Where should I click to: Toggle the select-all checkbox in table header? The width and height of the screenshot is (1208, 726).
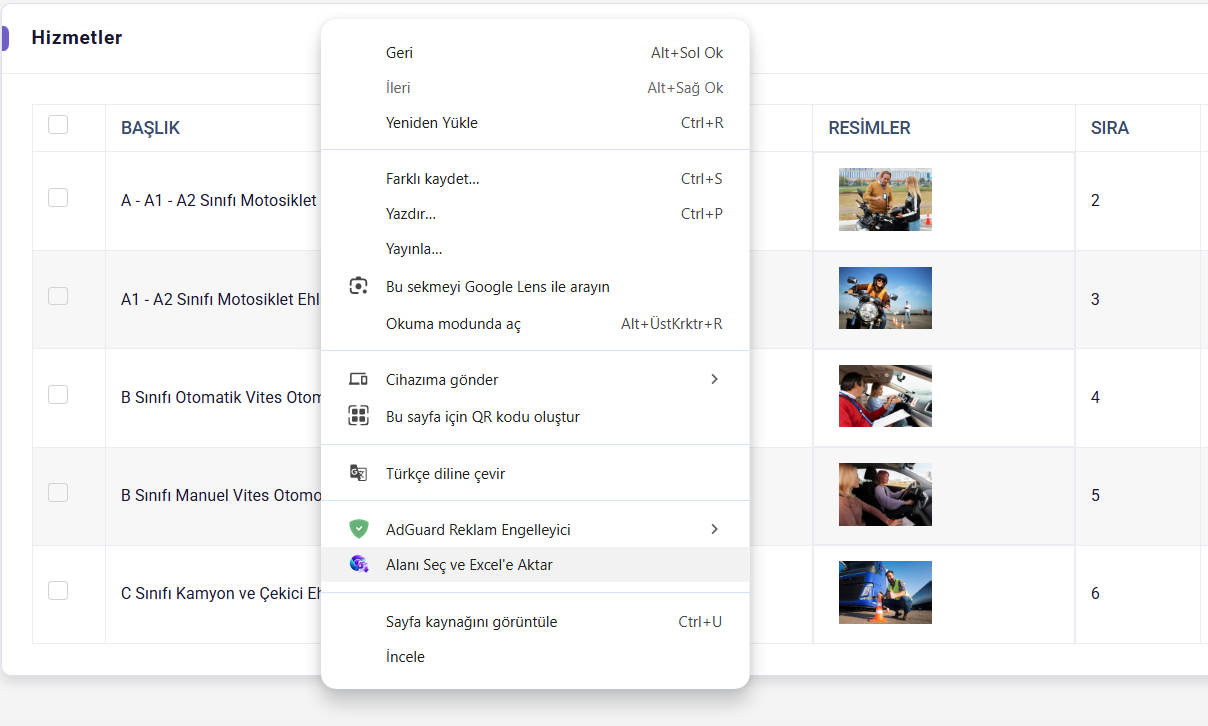(x=58, y=124)
